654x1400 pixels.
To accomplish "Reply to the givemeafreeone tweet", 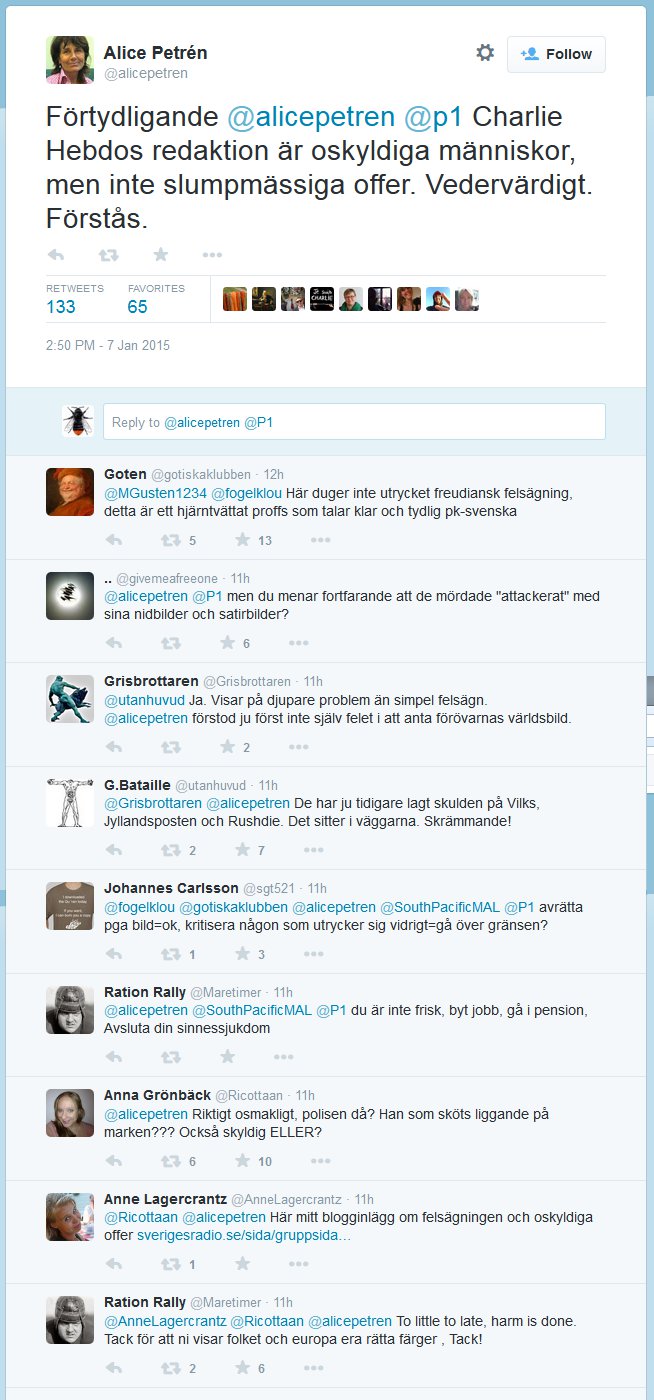I will pyautogui.click(x=114, y=643).
